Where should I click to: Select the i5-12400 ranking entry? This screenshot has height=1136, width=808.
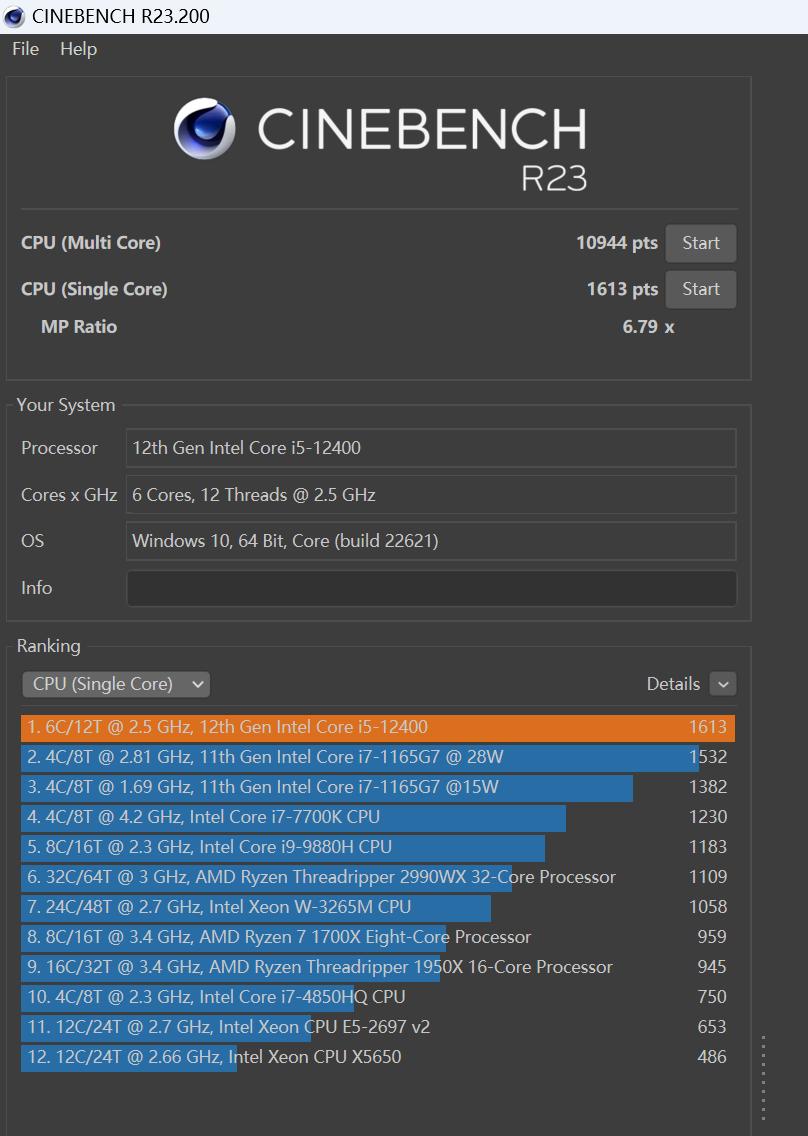(x=377, y=727)
